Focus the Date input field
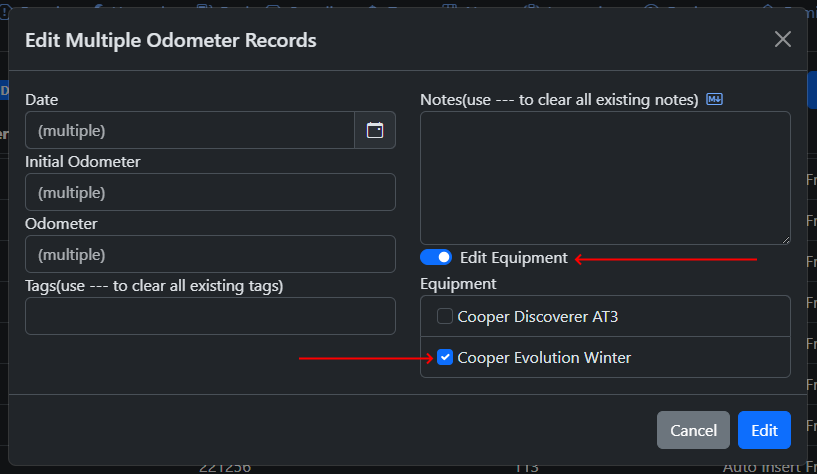The width and height of the screenshot is (817, 474). pos(190,130)
